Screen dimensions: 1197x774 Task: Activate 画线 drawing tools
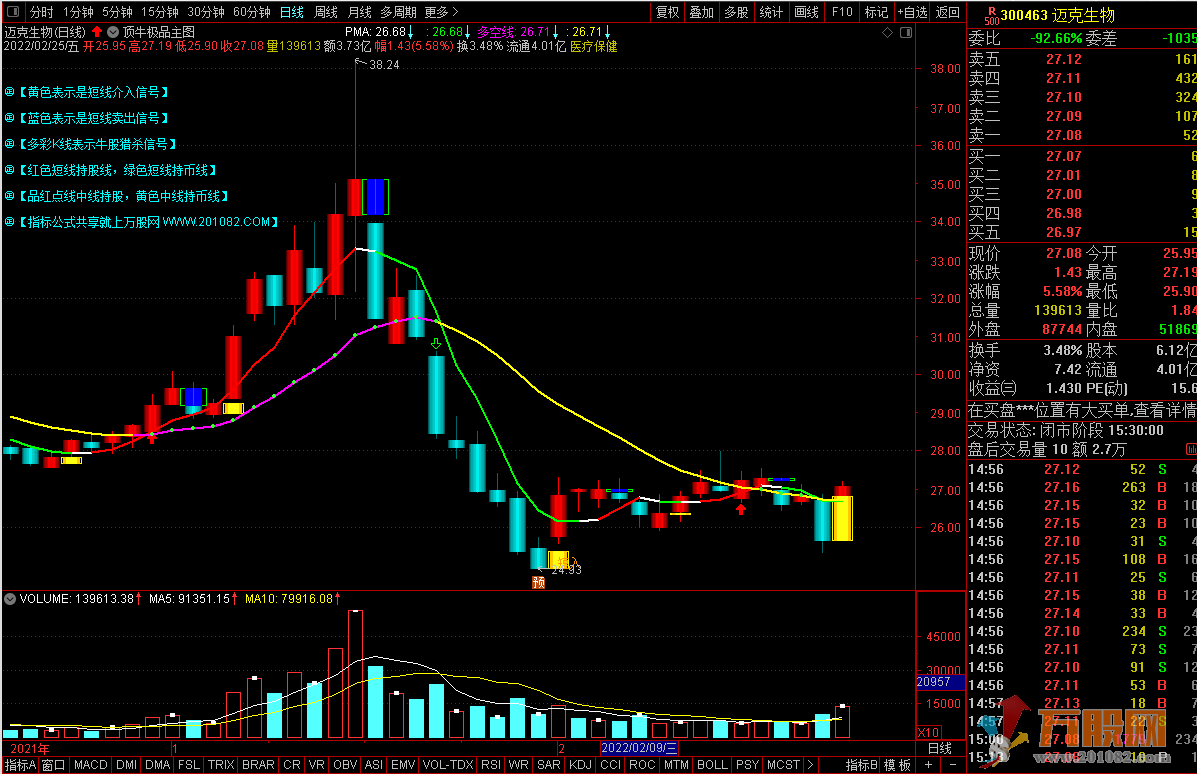(806, 12)
